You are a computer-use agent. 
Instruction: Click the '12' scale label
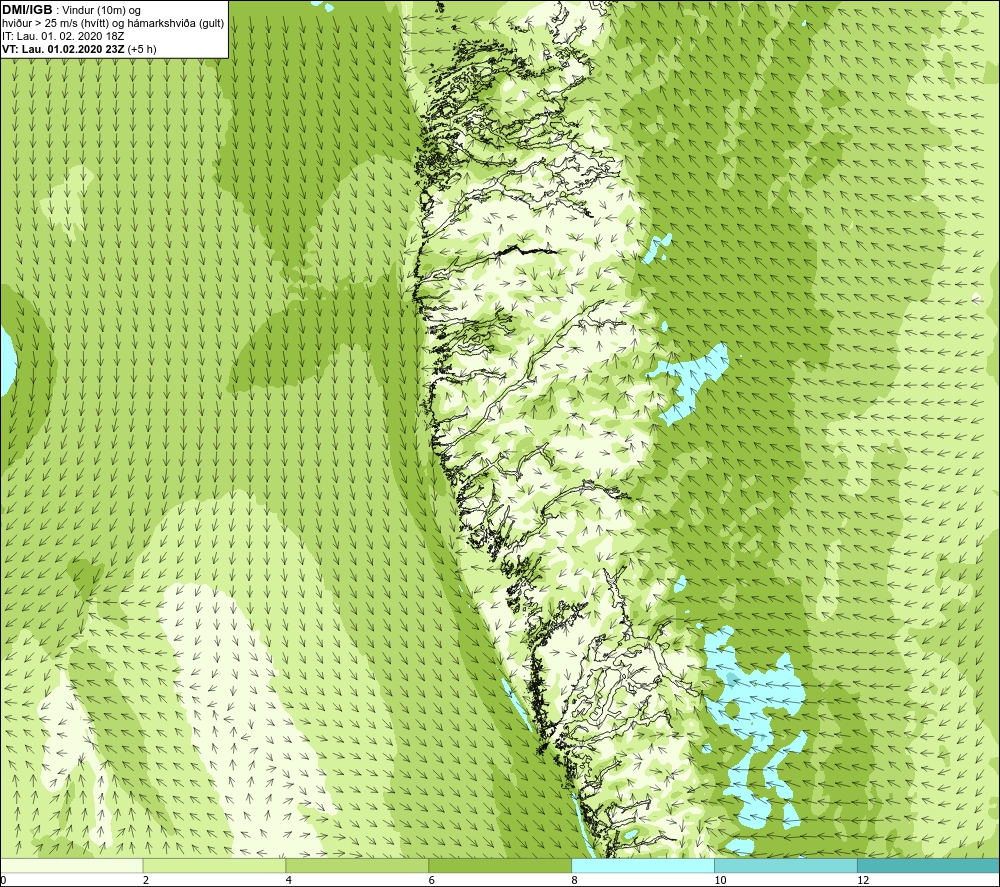(862, 880)
